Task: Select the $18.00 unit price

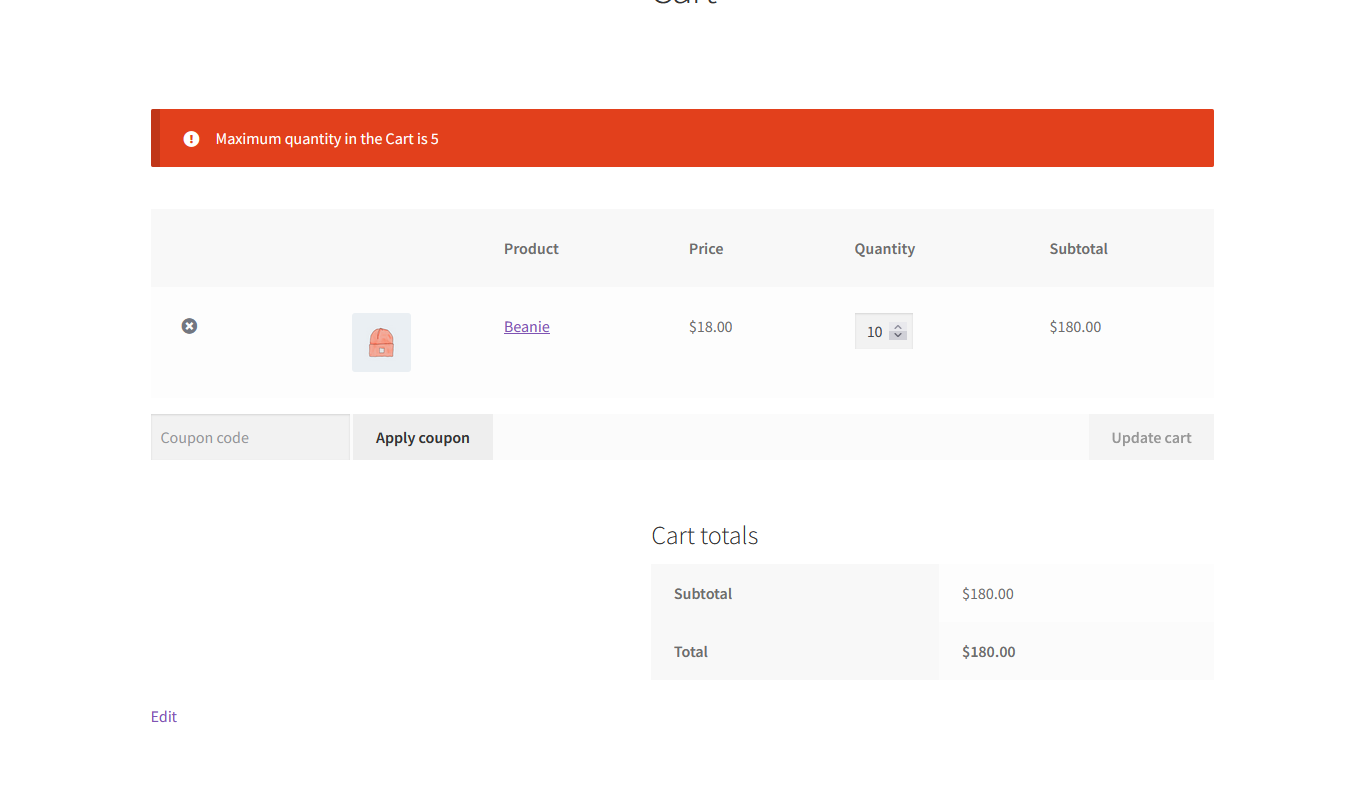Action: (x=710, y=327)
